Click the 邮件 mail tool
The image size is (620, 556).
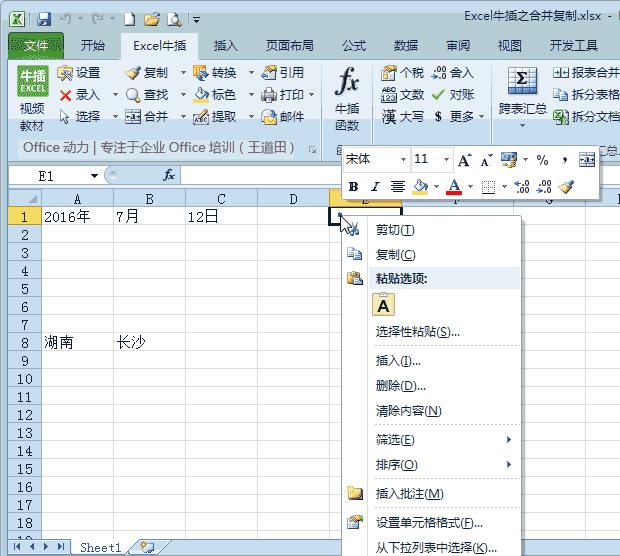(282, 117)
